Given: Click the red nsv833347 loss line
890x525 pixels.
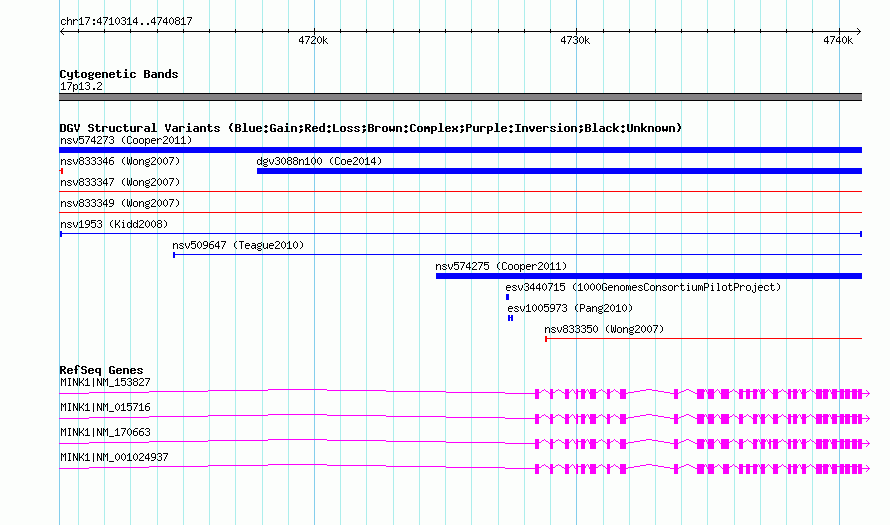Looking at the screenshot, I should click(x=460, y=192).
